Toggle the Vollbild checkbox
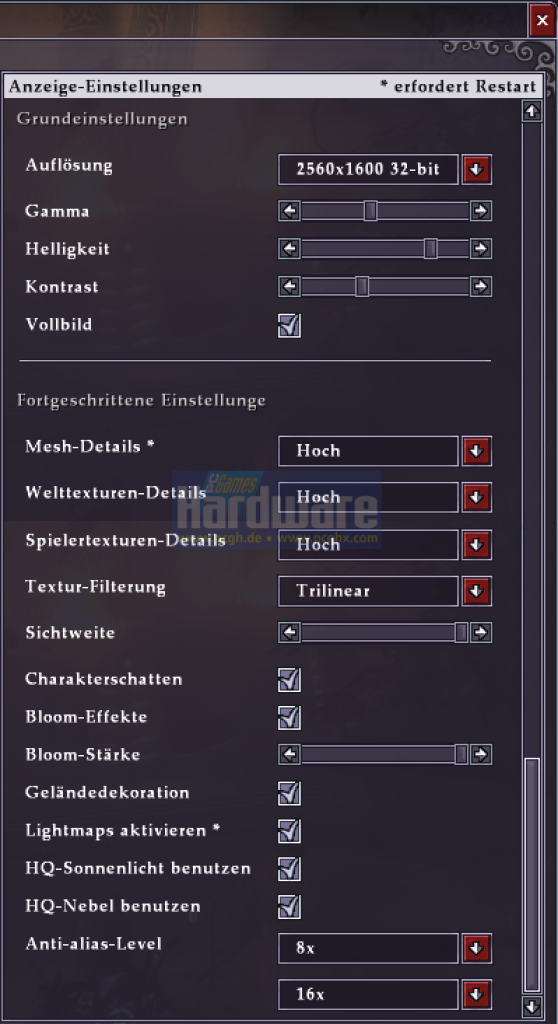Viewport: 558px width, 1024px height. [x=289, y=325]
